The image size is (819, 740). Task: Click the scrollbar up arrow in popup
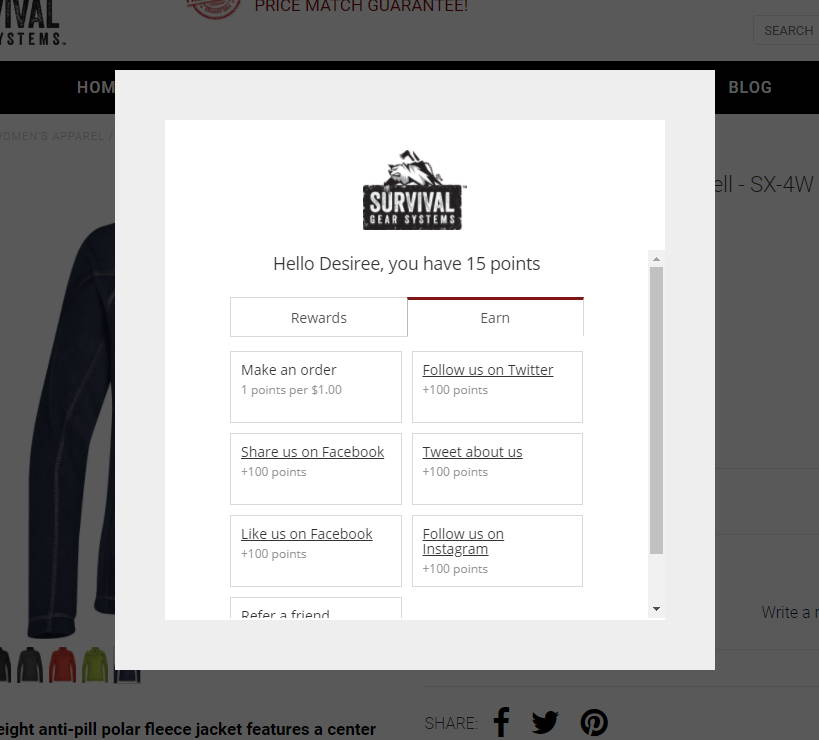(657, 259)
